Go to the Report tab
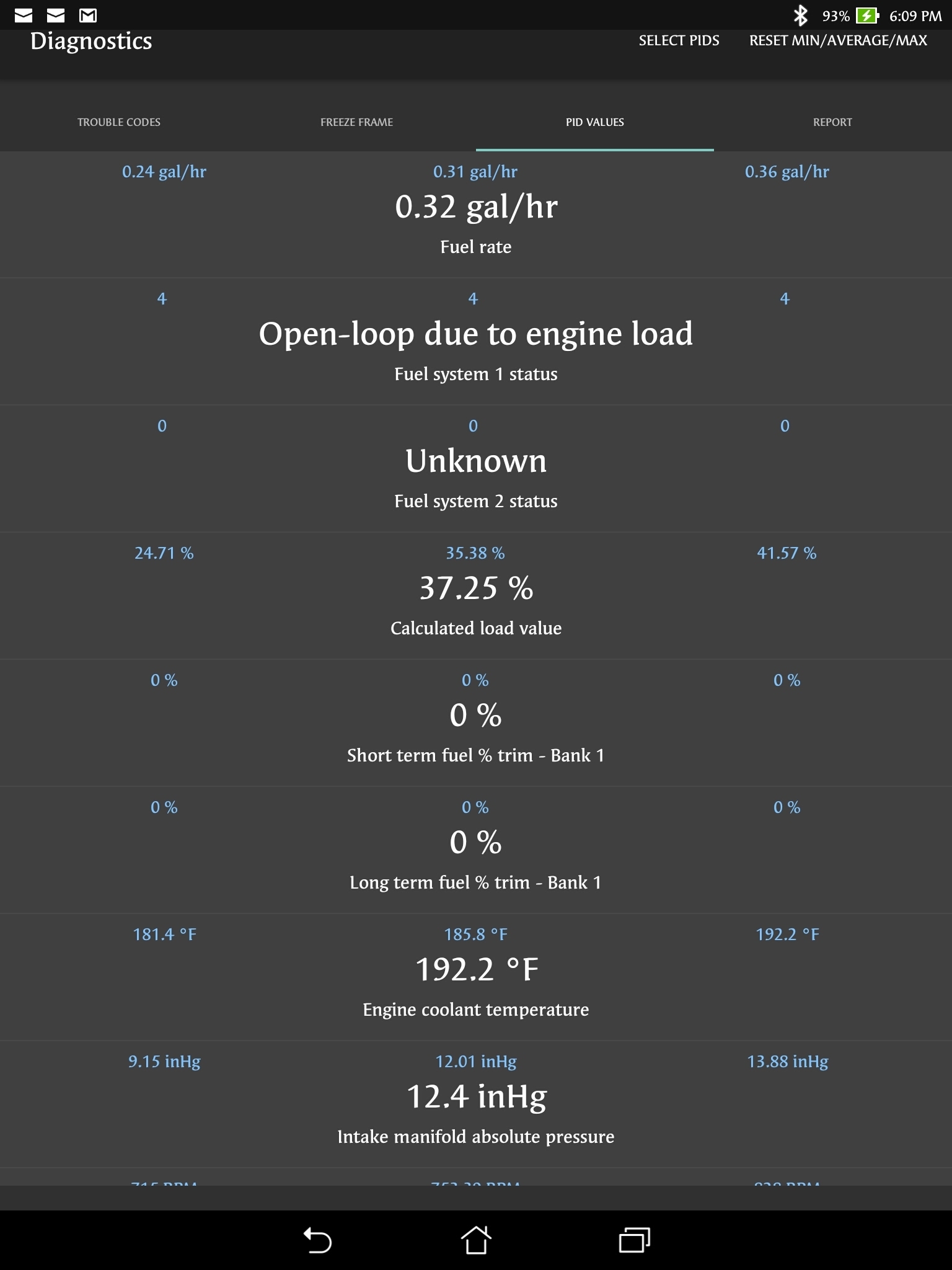The width and height of the screenshot is (952, 1270). click(832, 122)
